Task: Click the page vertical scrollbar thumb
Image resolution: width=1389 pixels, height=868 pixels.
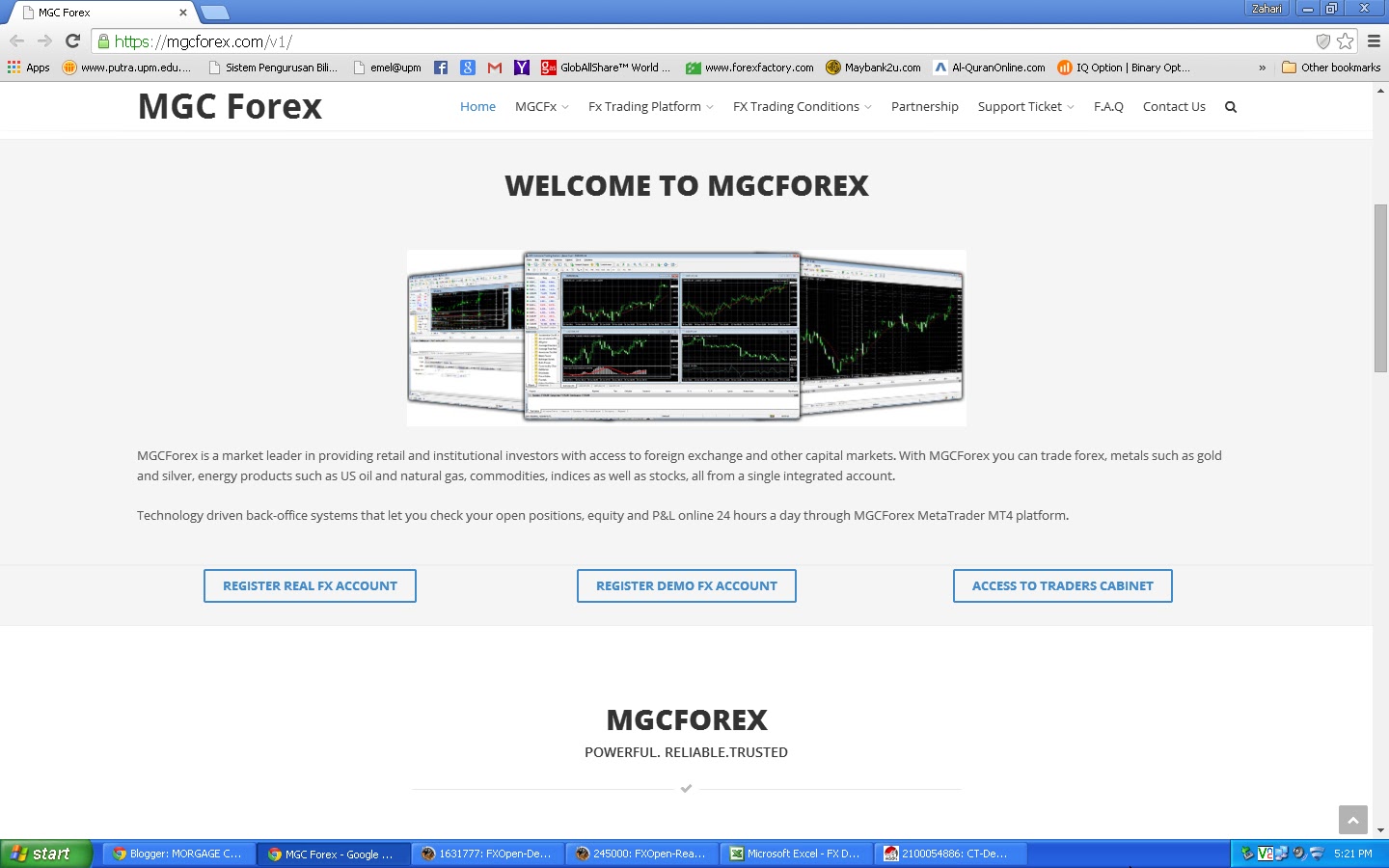Action: 1380,287
